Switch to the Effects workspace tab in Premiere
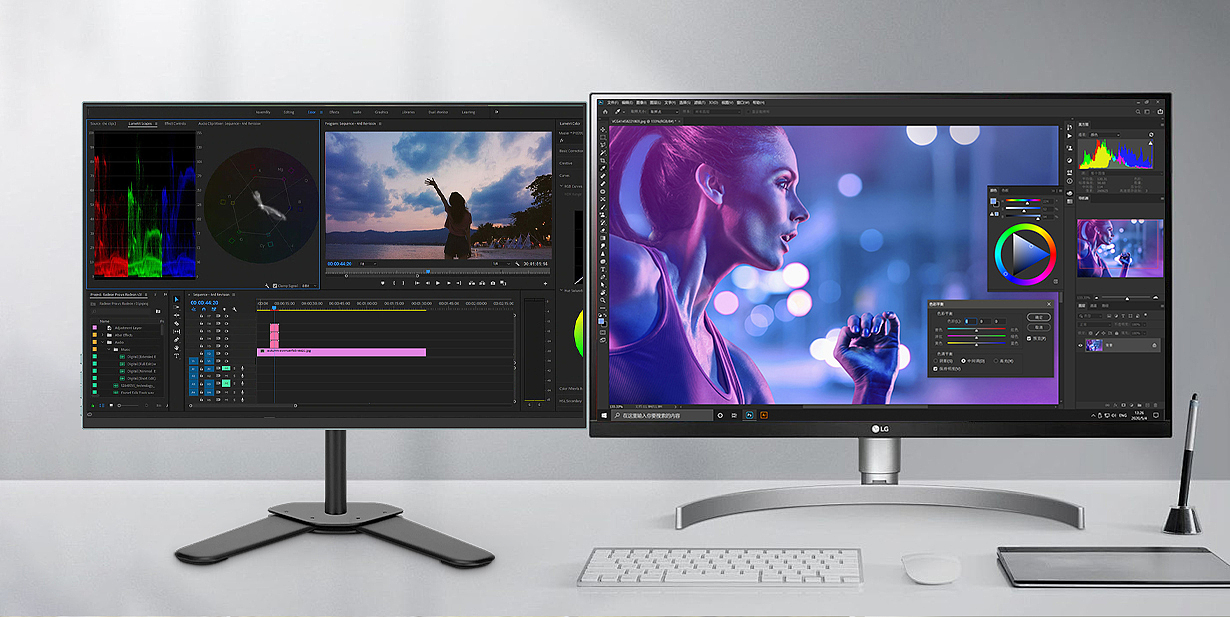Image resolution: width=1230 pixels, height=617 pixels. (x=334, y=112)
